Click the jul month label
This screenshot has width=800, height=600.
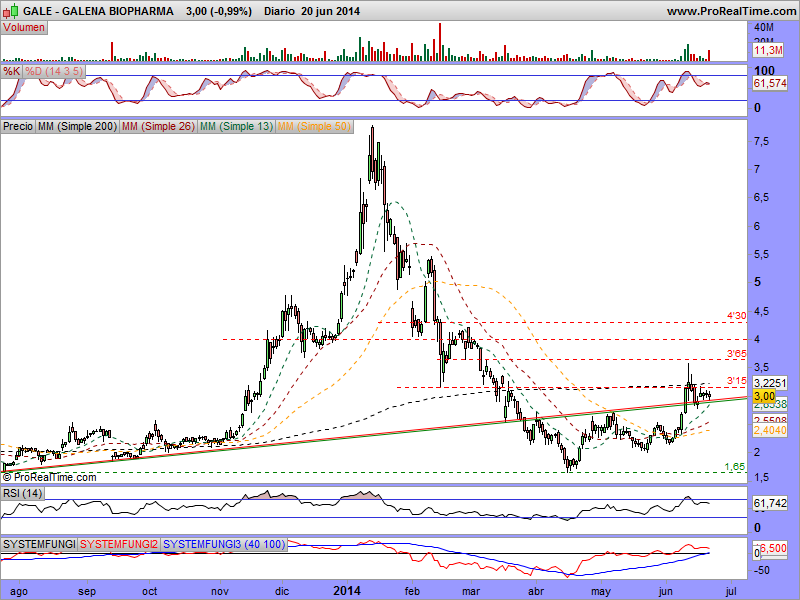(x=731, y=591)
